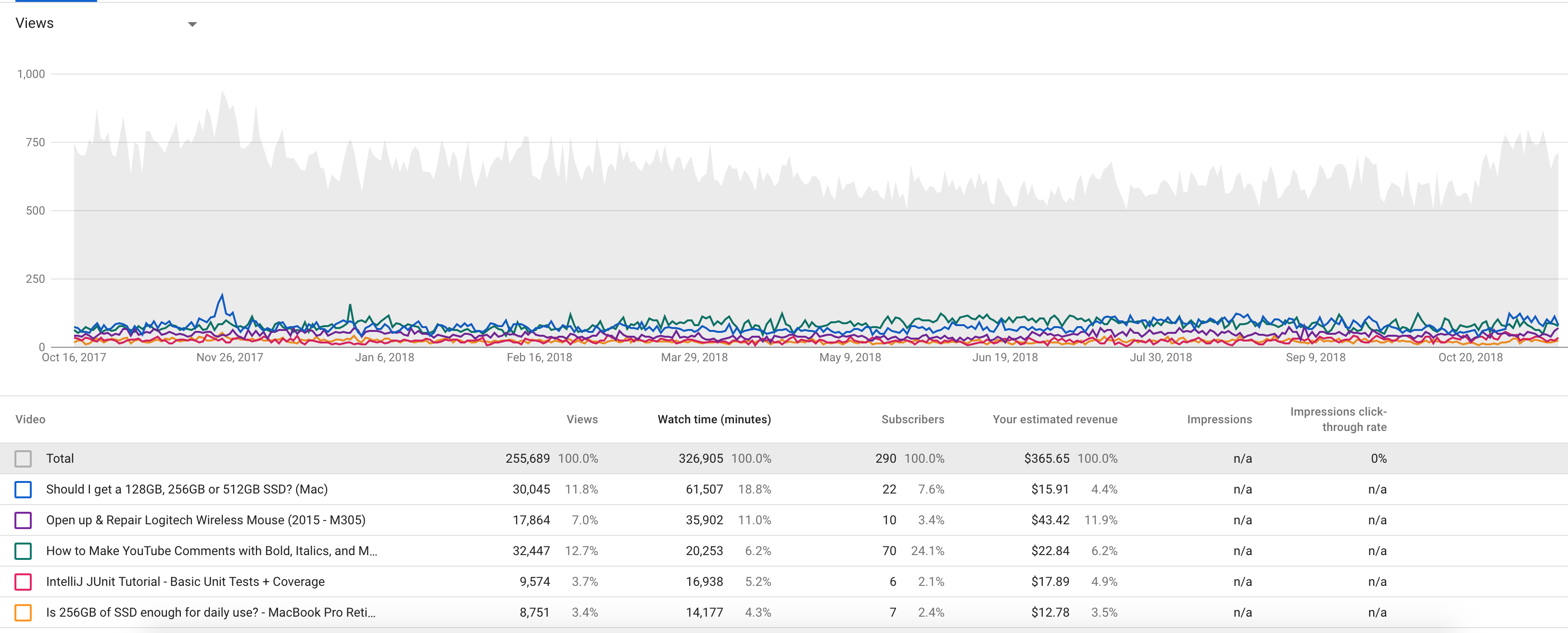
Task: Open 'Should I get a 128GB, 256GB or 512GB SSD' video
Action: [187, 489]
